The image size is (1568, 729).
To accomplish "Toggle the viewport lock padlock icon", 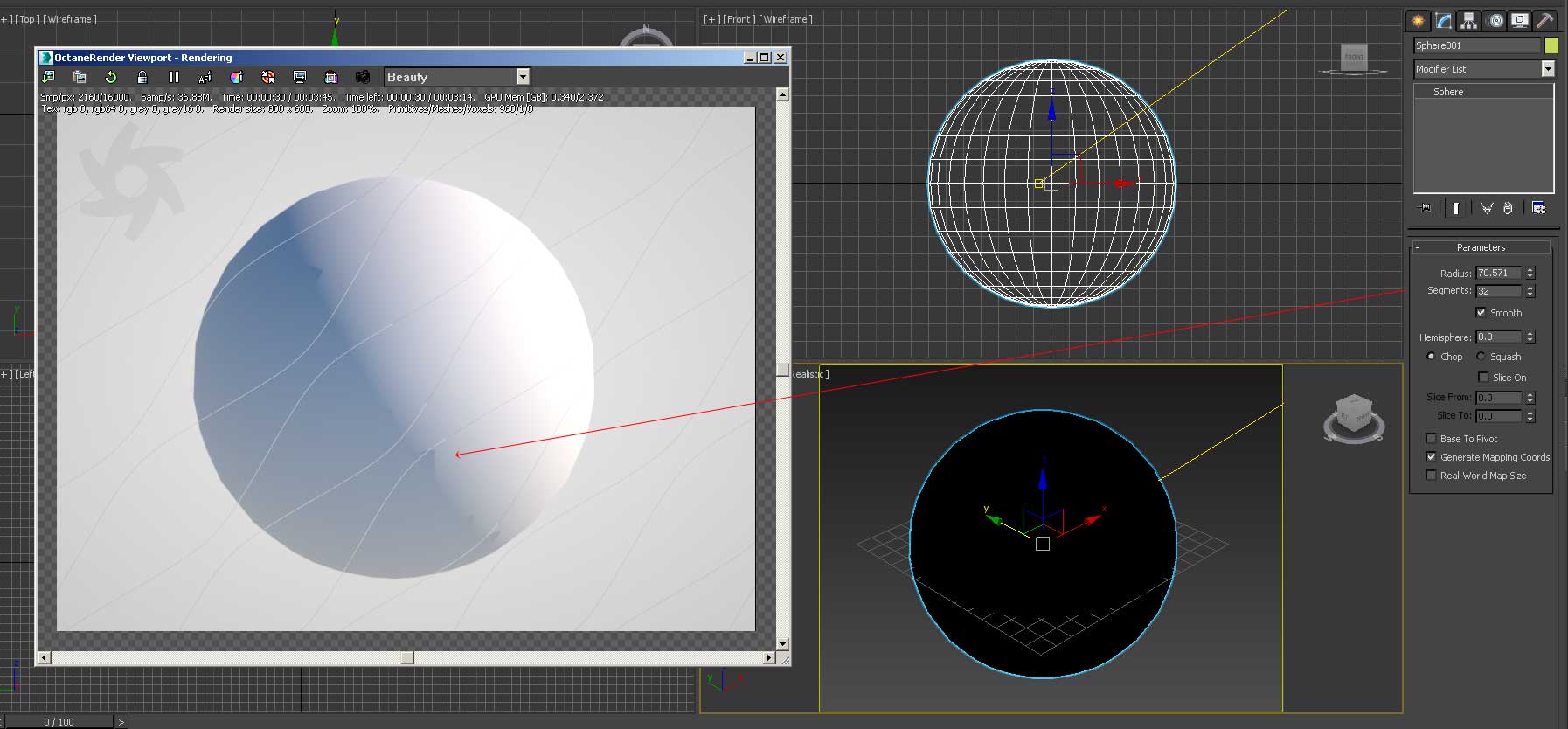I will coord(142,77).
